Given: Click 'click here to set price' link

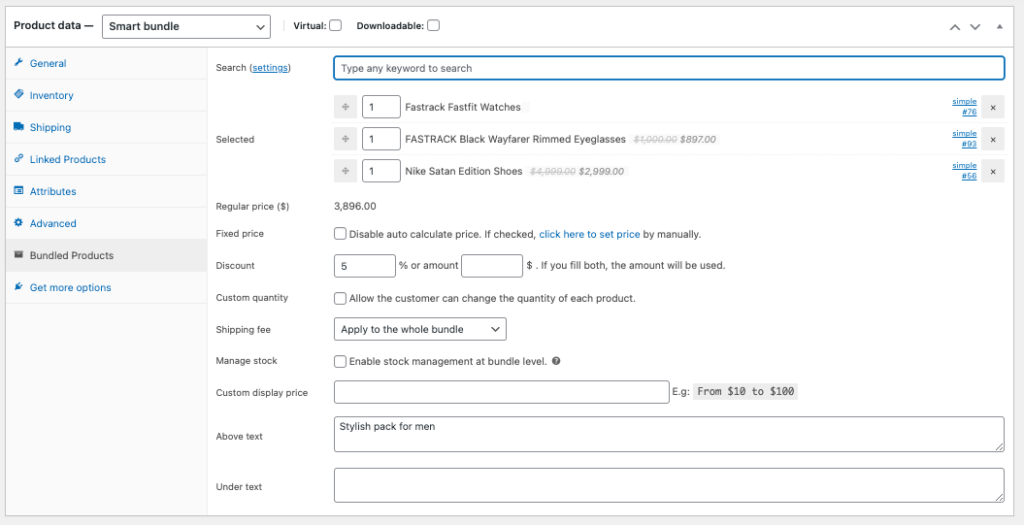Looking at the screenshot, I should tap(589, 234).
